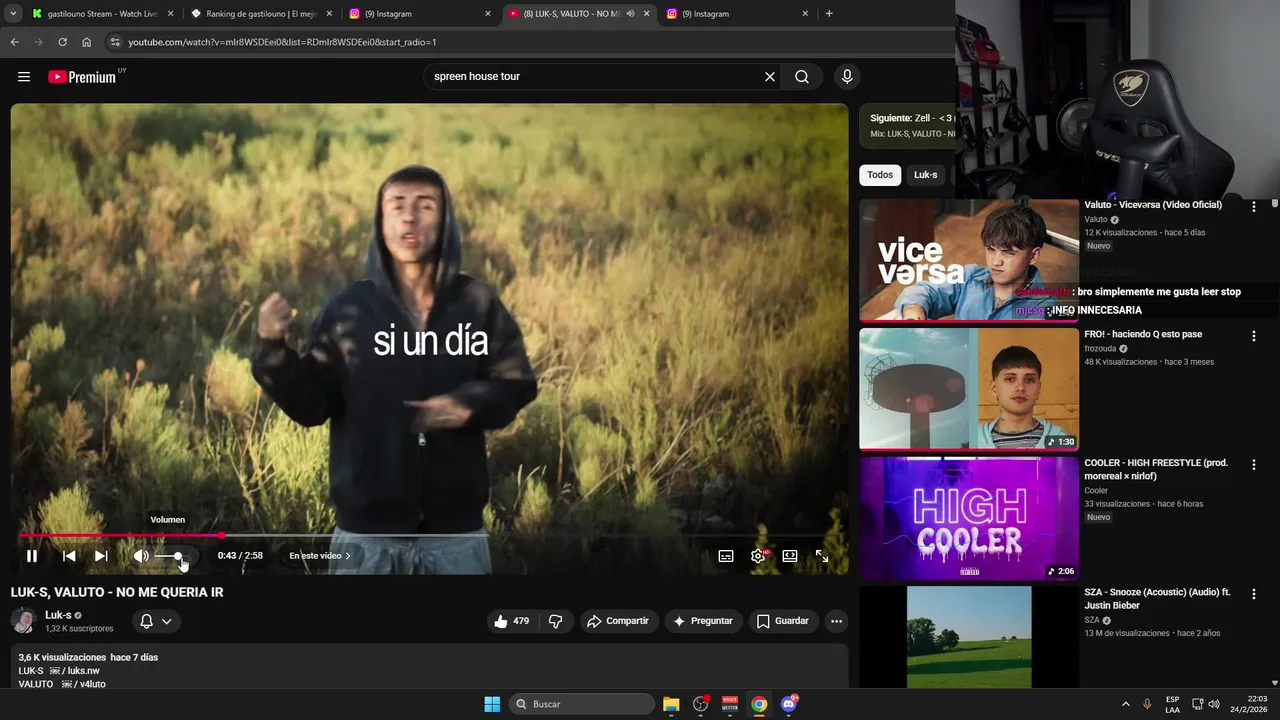This screenshot has height=720, width=1280.
Task: Start voice search with the microphone
Action: click(847, 77)
